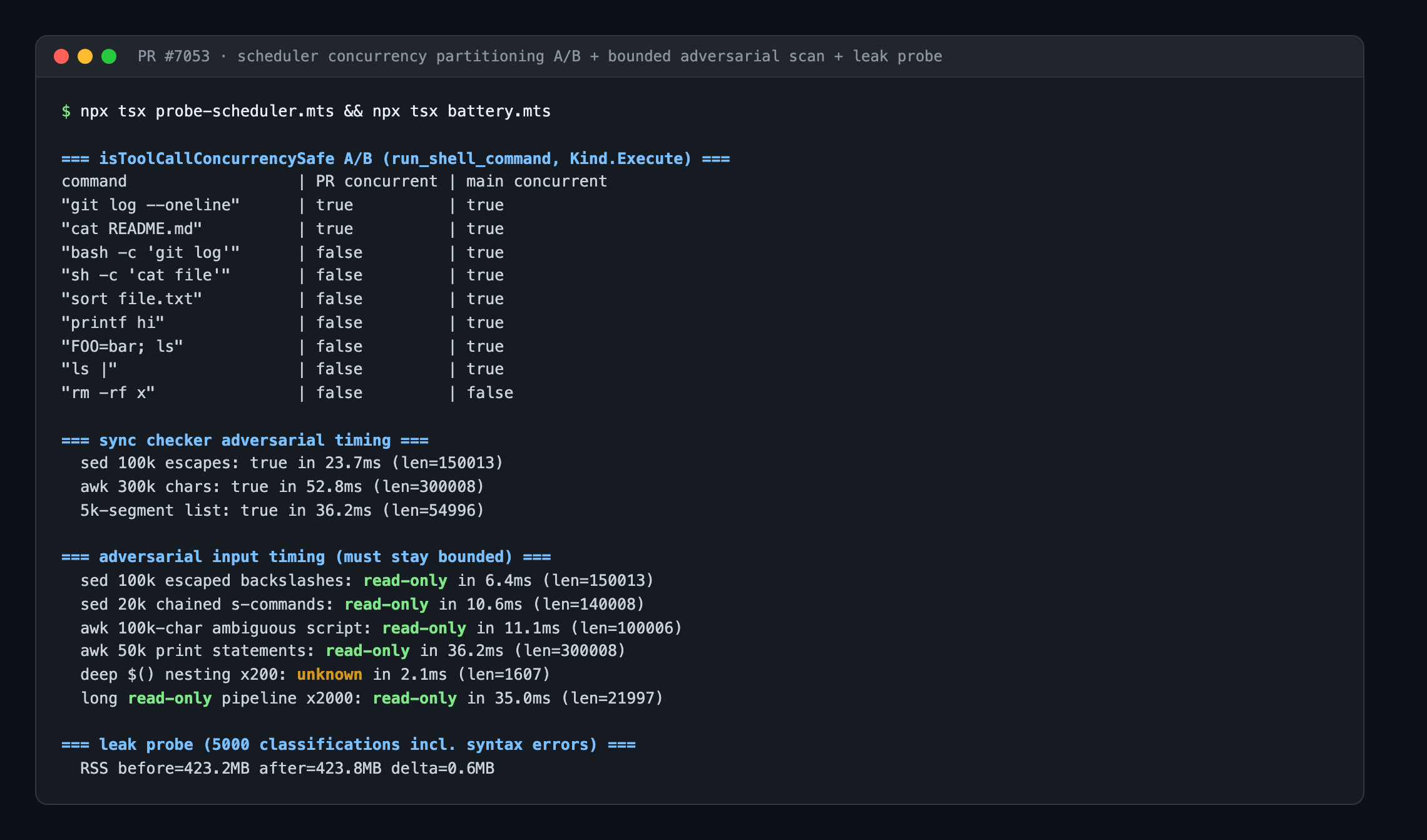Minimize the window using the yellow button
Viewport: 1427px width, 840px height.
pyautogui.click(x=85, y=56)
